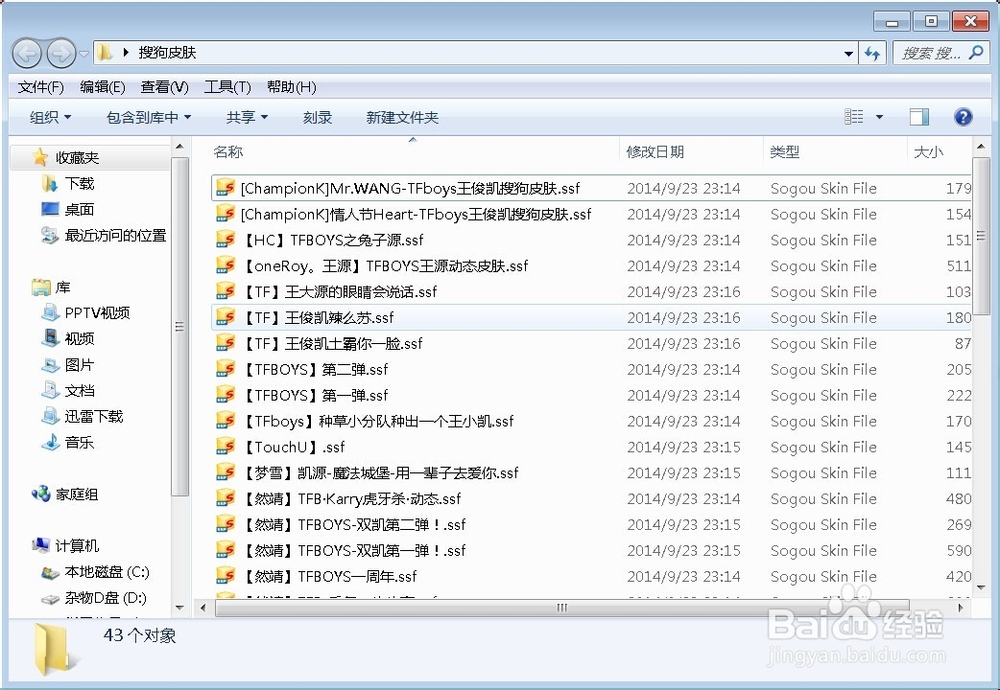
Task: Open the 帮助(H) menu
Action: tap(291, 87)
